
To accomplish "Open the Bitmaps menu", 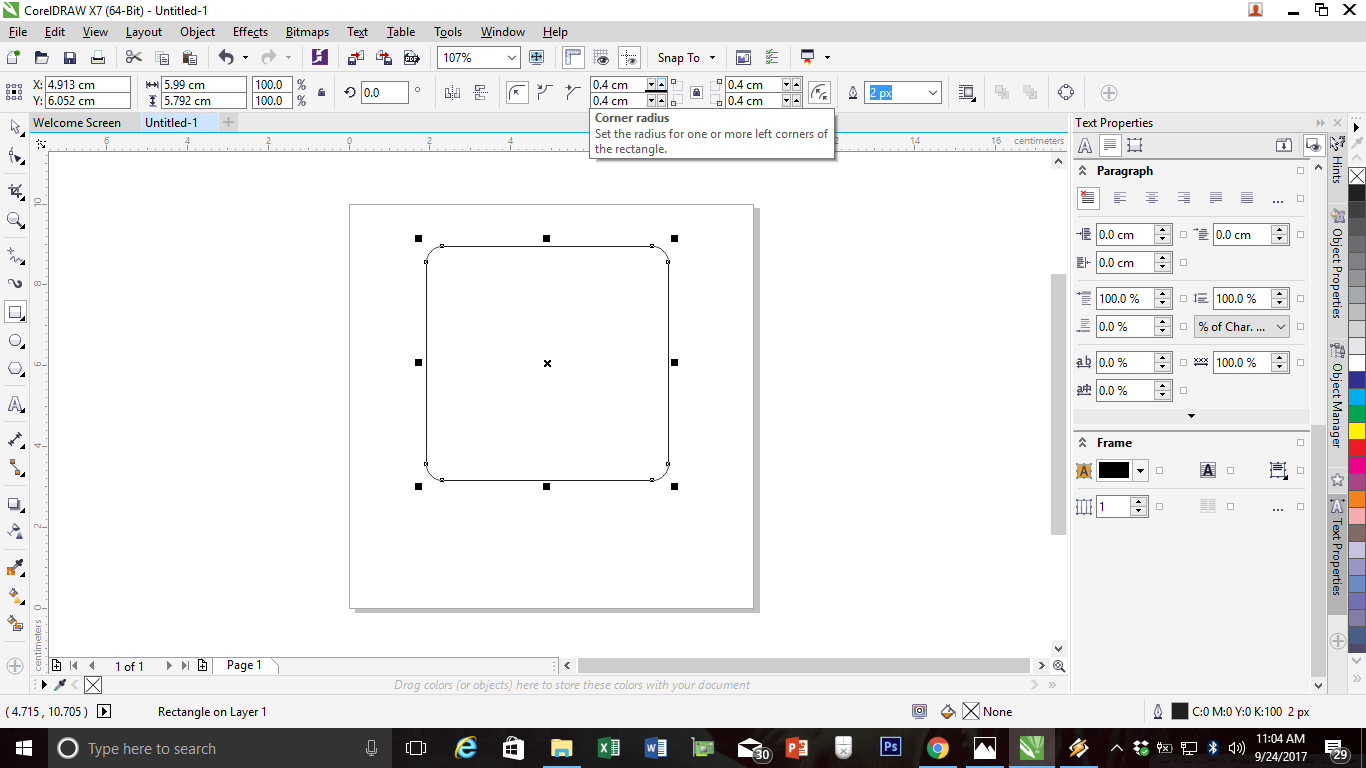I will click(306, 31).
